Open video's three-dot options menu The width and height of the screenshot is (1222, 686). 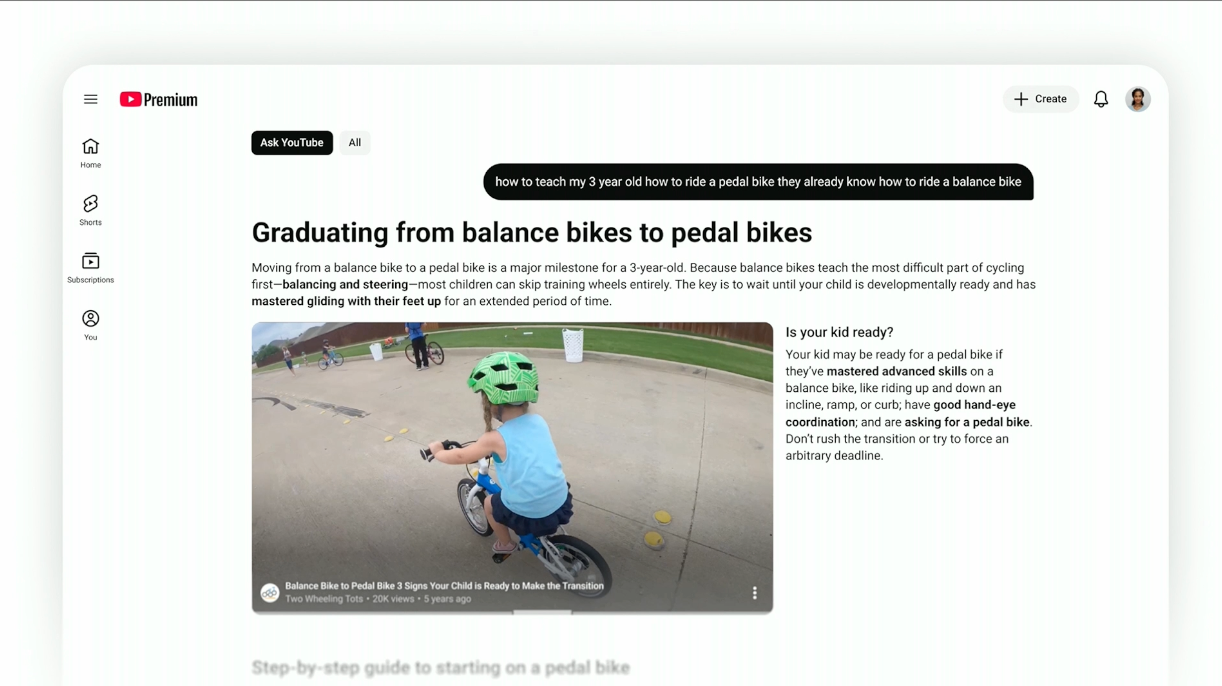[x=755, y=593]
